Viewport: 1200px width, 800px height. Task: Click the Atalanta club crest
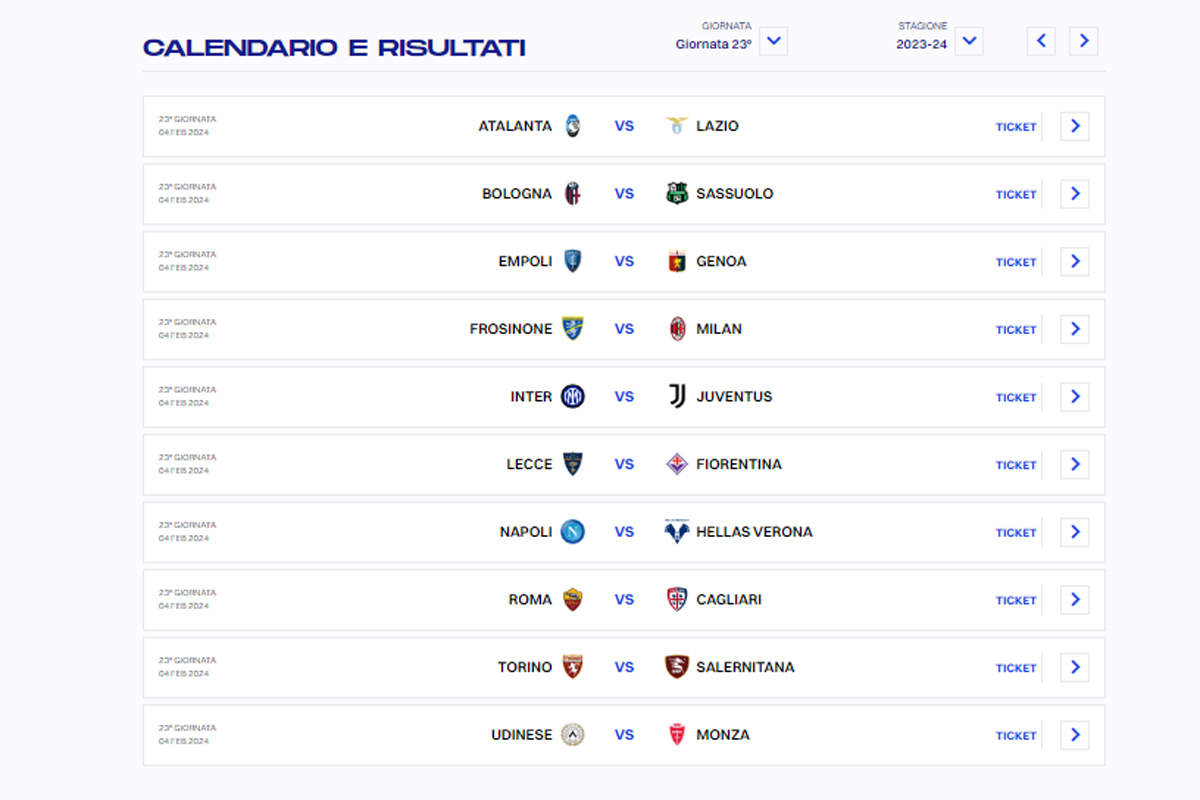point(572,126)
